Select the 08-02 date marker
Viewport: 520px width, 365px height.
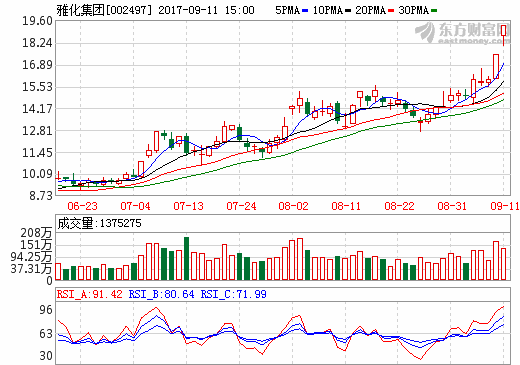[293, 206]
